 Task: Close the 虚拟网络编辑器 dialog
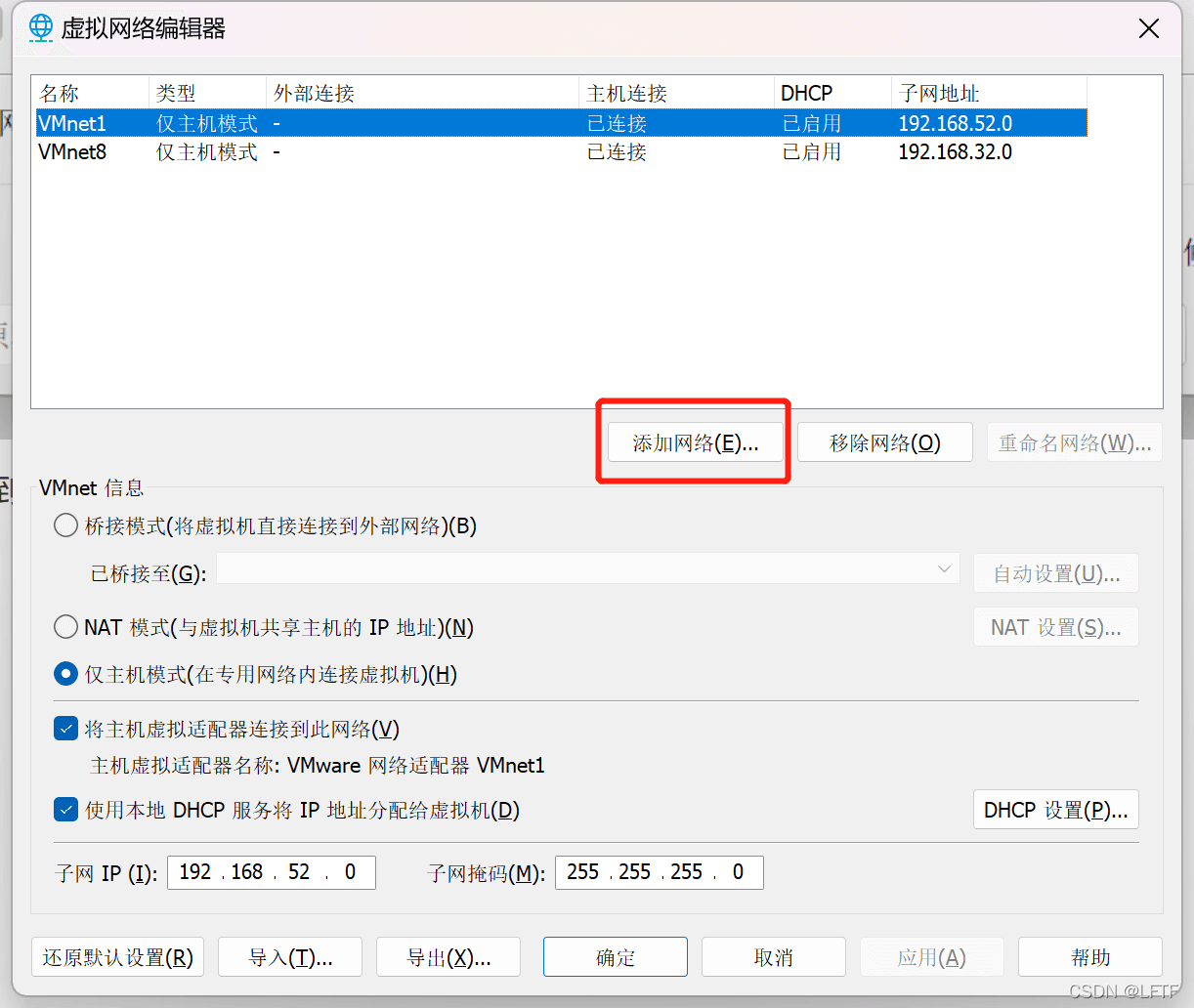coord(1149,28)
